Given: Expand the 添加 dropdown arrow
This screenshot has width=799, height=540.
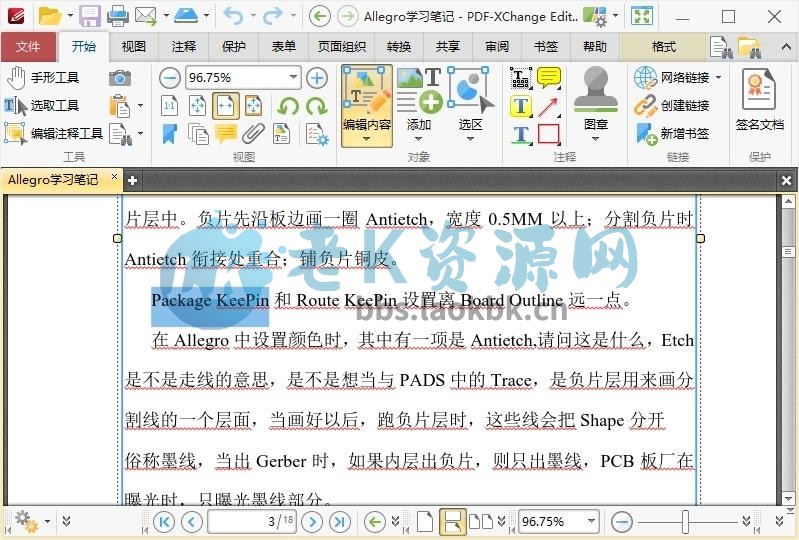Looking at the screenshot, I should click(x=418, y=139).
